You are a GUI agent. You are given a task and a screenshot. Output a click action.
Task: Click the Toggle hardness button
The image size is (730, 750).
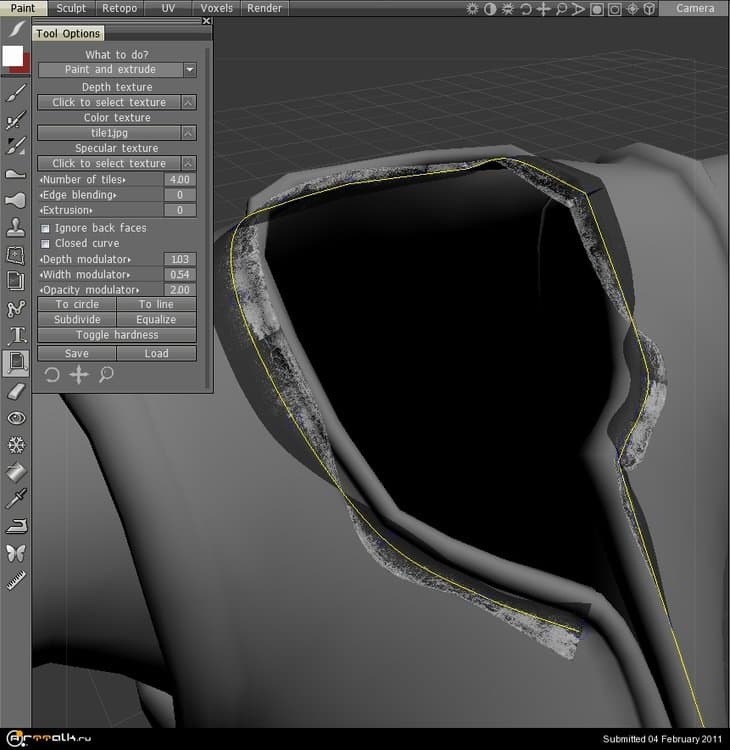tap(117, 335)
